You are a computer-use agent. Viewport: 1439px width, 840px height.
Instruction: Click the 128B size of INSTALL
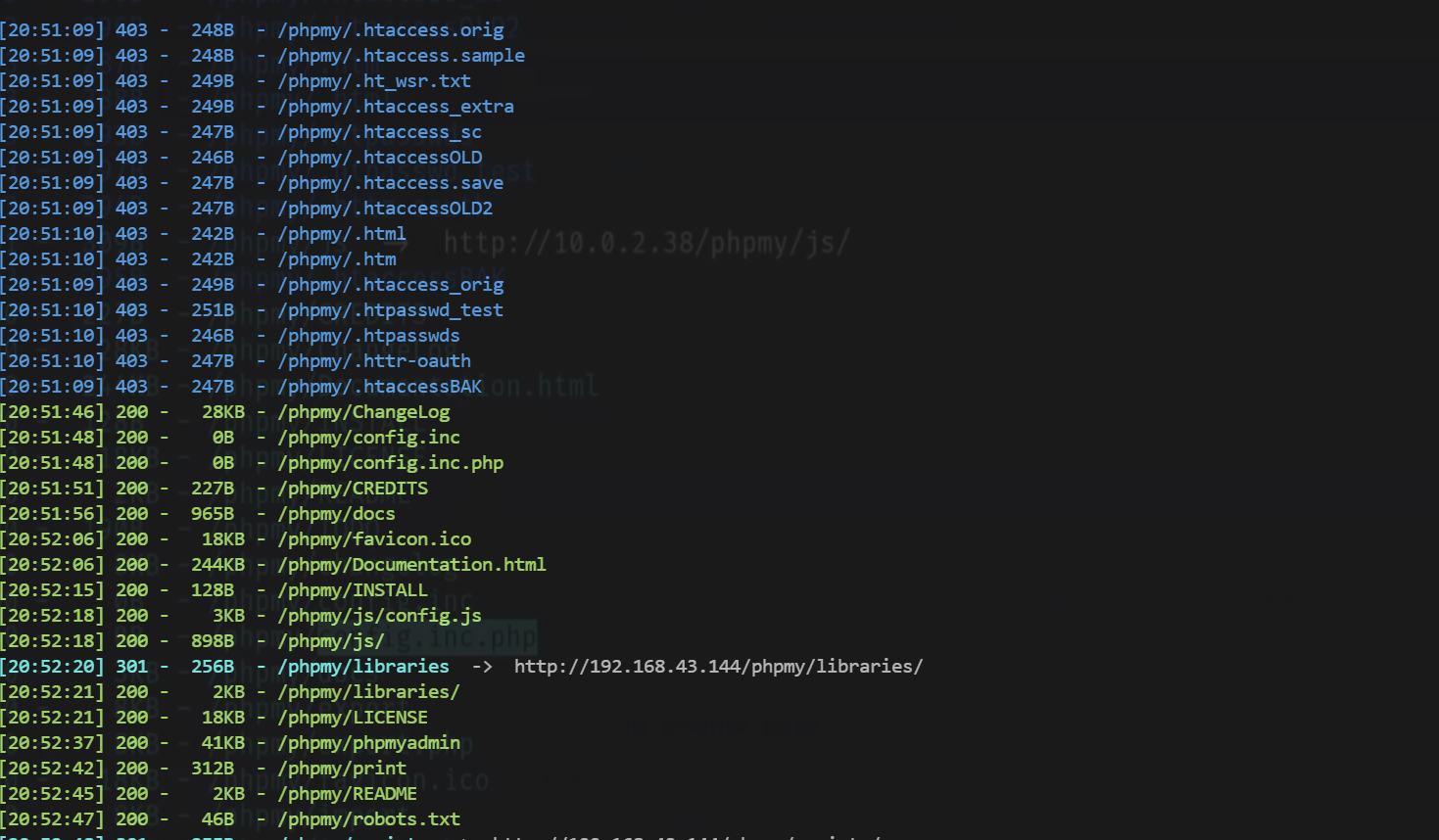pos(213,590)
